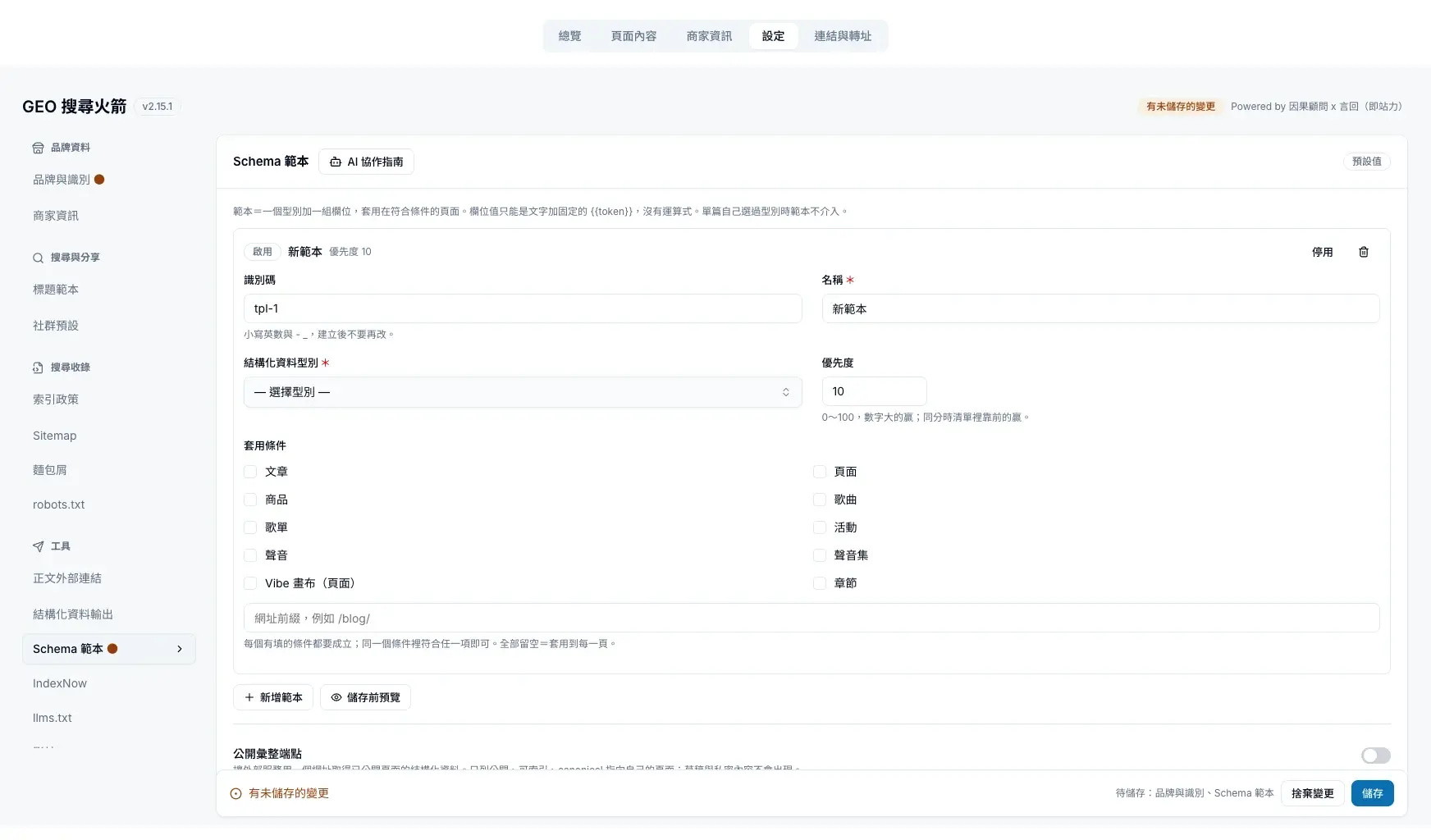Click the document icon beside 搜尋收錄

tap(38, 367)
